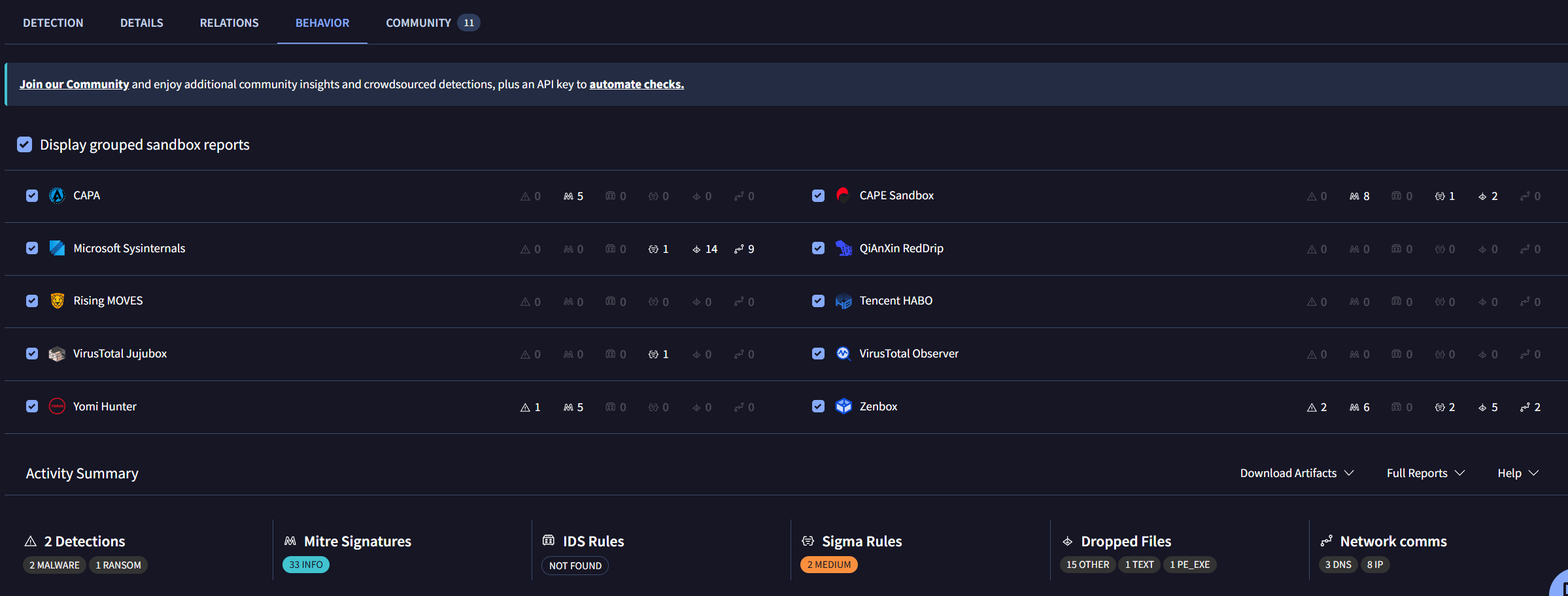Click the NOT FOUND IDS Rules badge
Viewport: 1568px width, 596px height.
(575, 566)
